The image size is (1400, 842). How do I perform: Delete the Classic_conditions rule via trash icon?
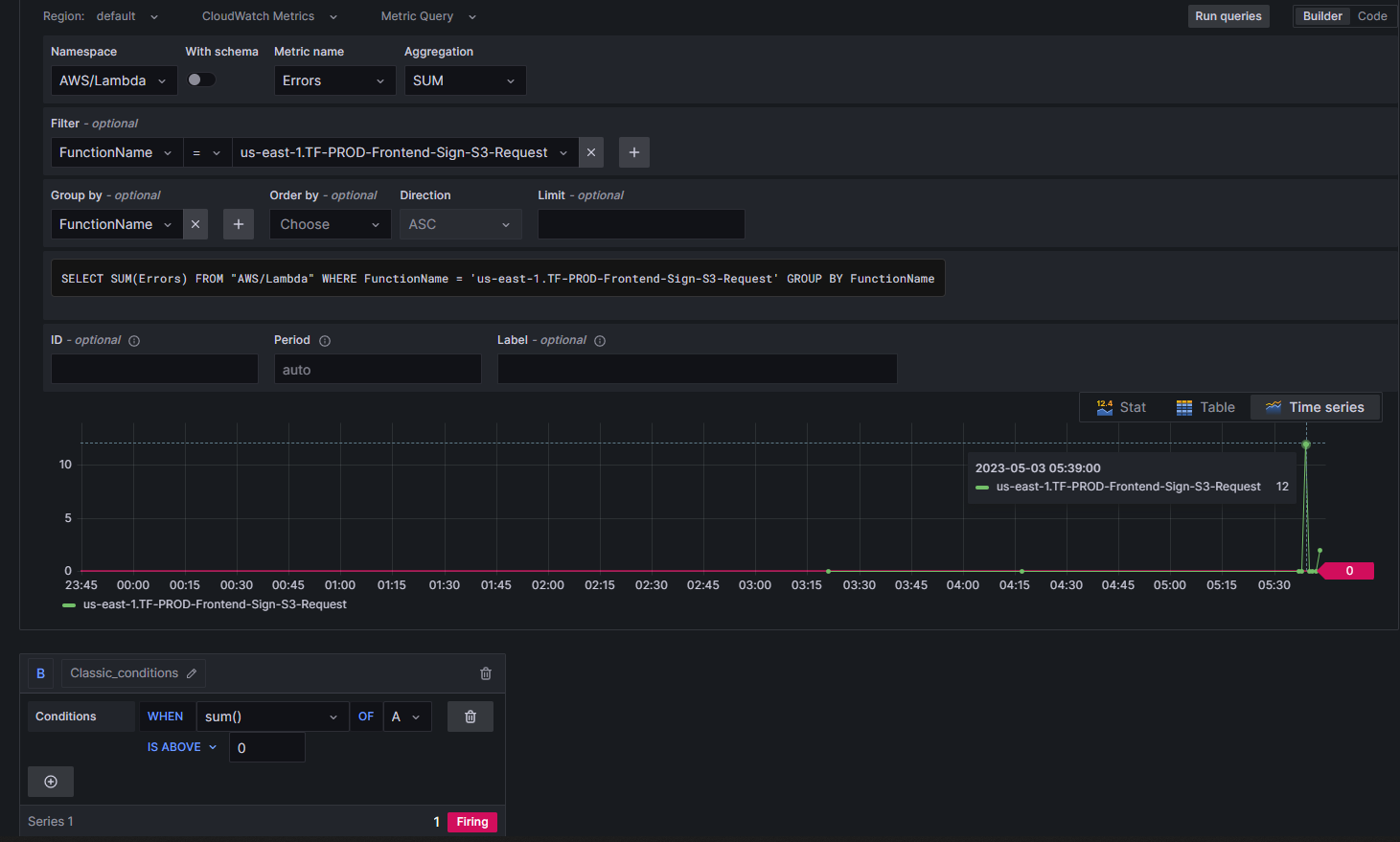pyautogui.click(x=486, y=672)
